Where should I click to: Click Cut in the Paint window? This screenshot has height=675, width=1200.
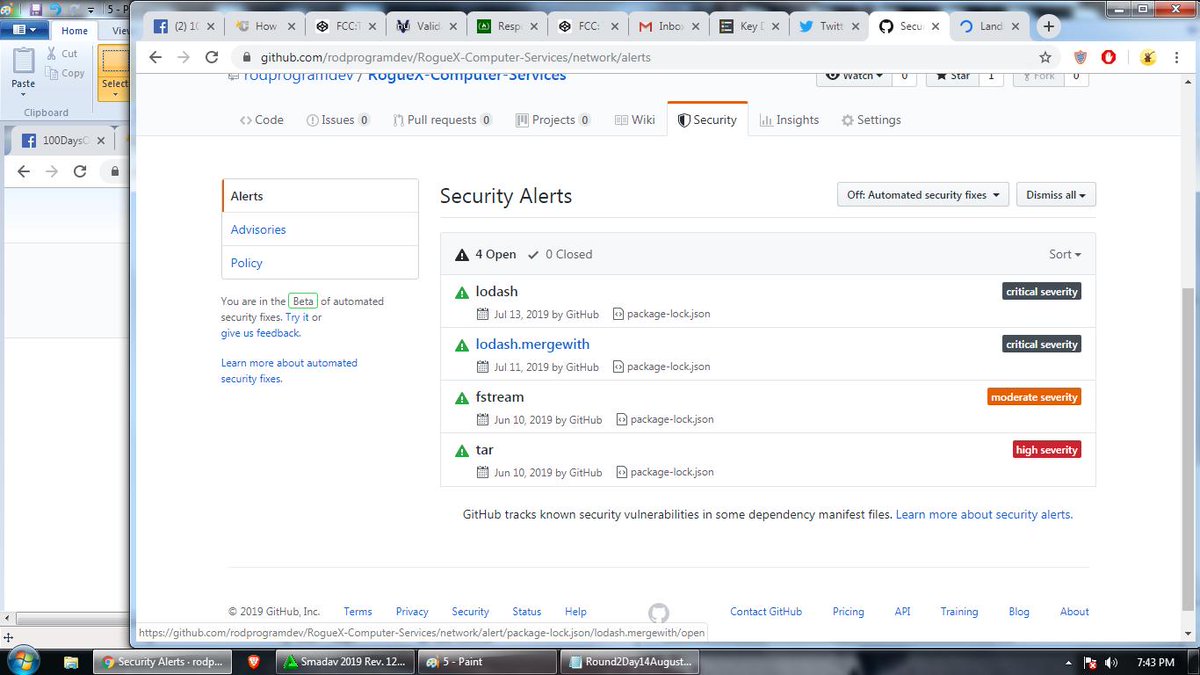coord(61,54)
